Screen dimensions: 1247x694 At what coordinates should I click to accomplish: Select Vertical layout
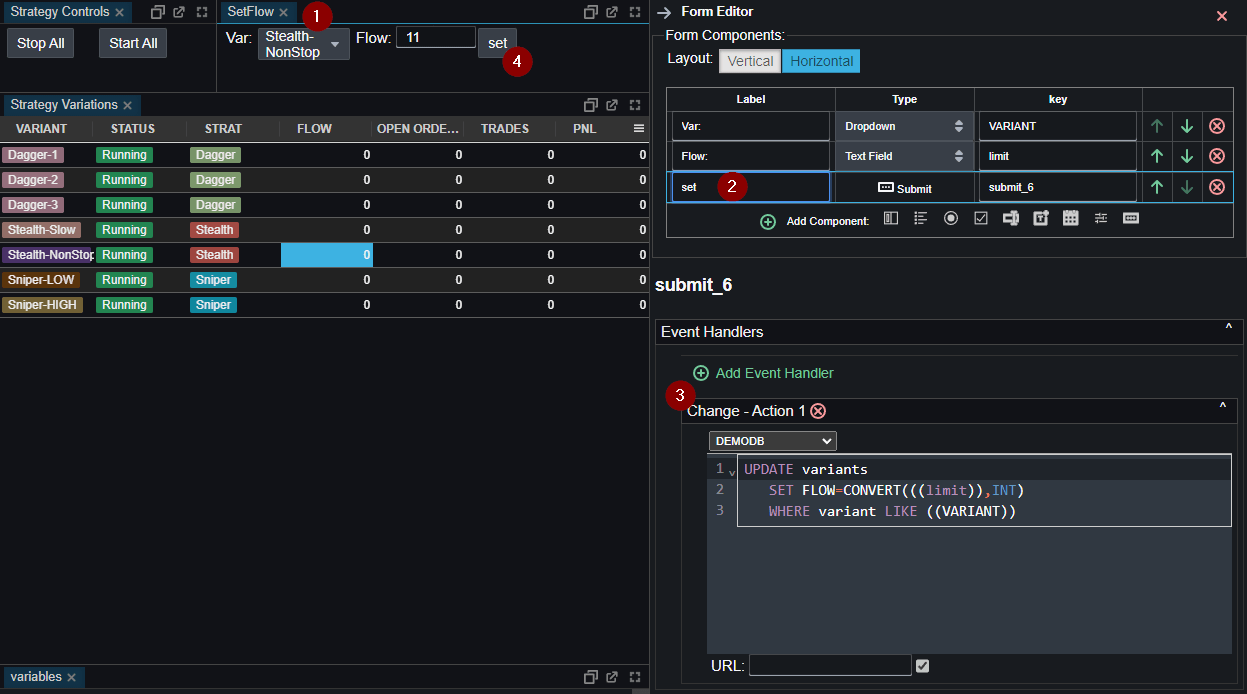(750, 61)
